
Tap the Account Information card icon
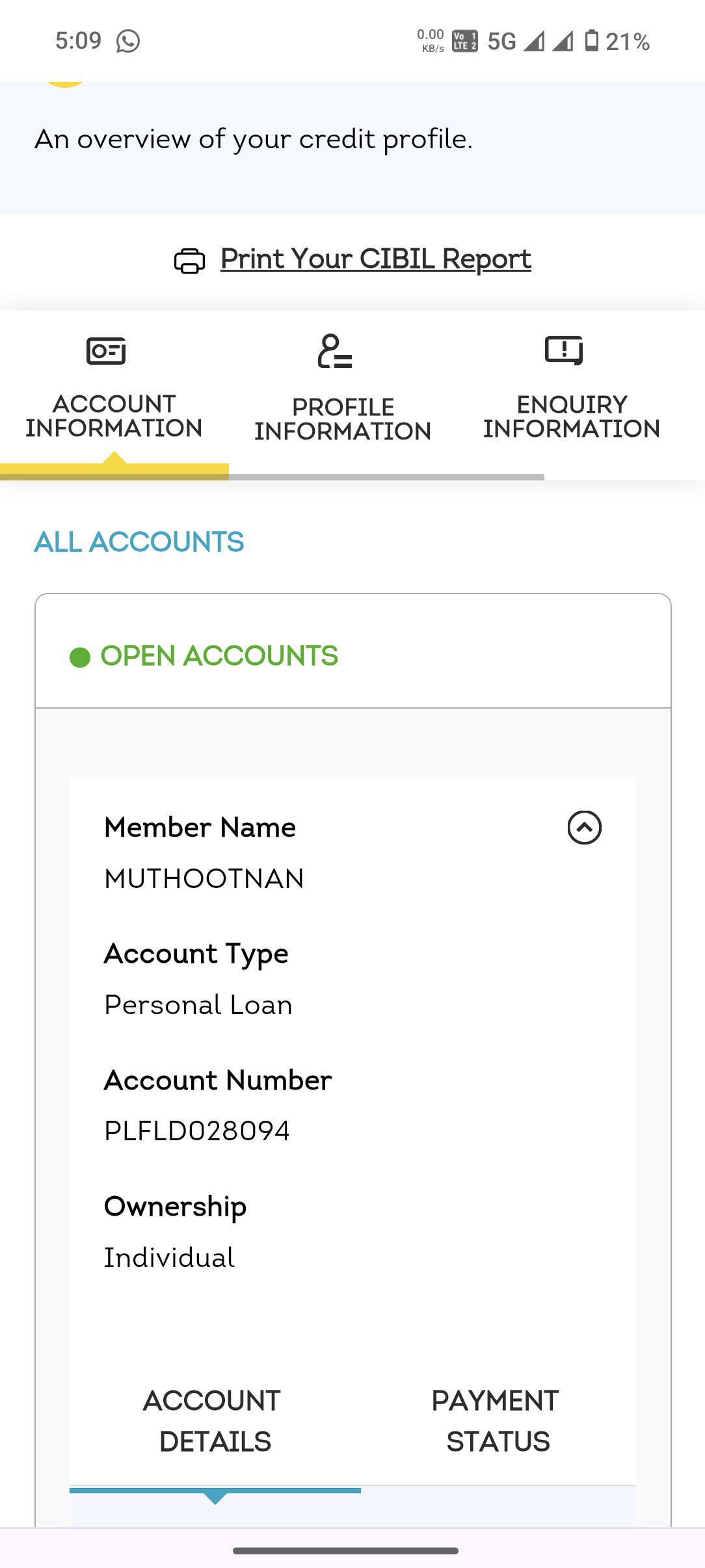[x=106, y=350]
